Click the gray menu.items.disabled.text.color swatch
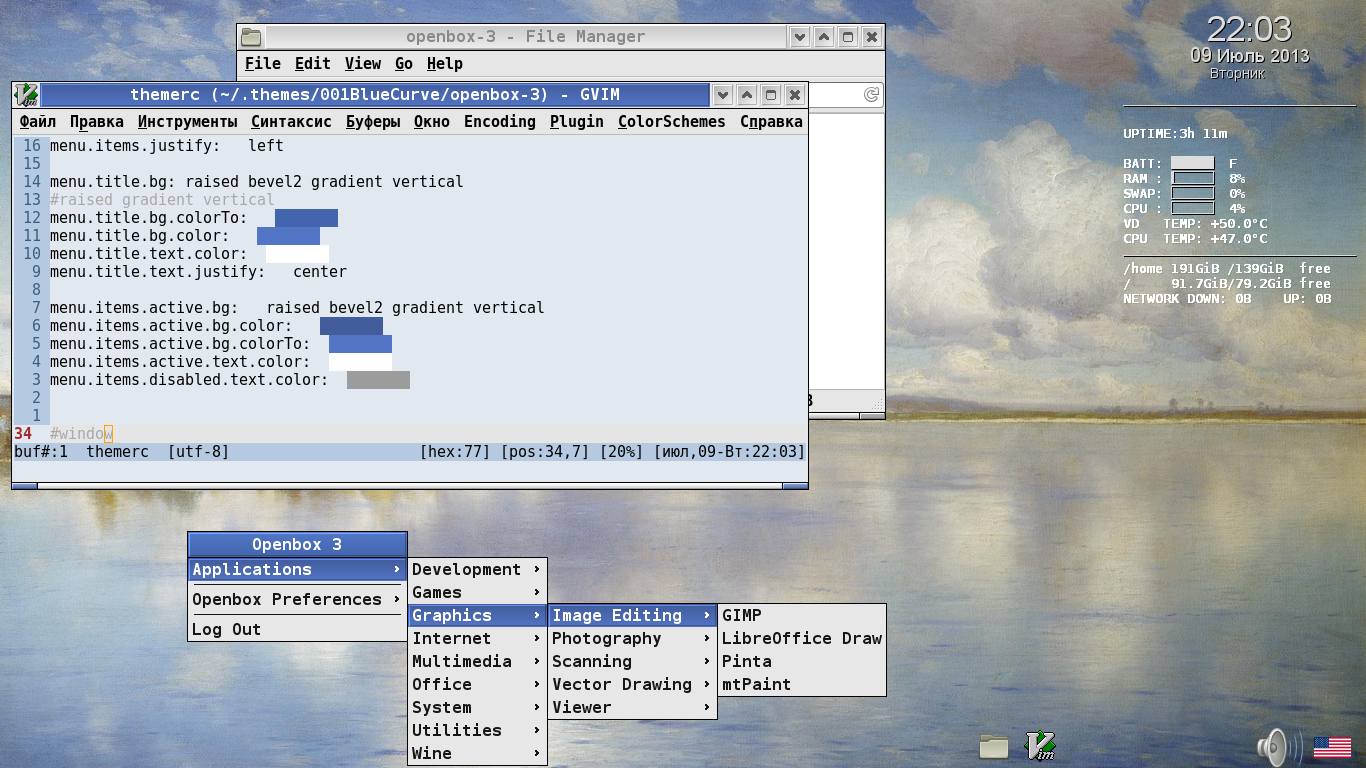 point(378,380)
